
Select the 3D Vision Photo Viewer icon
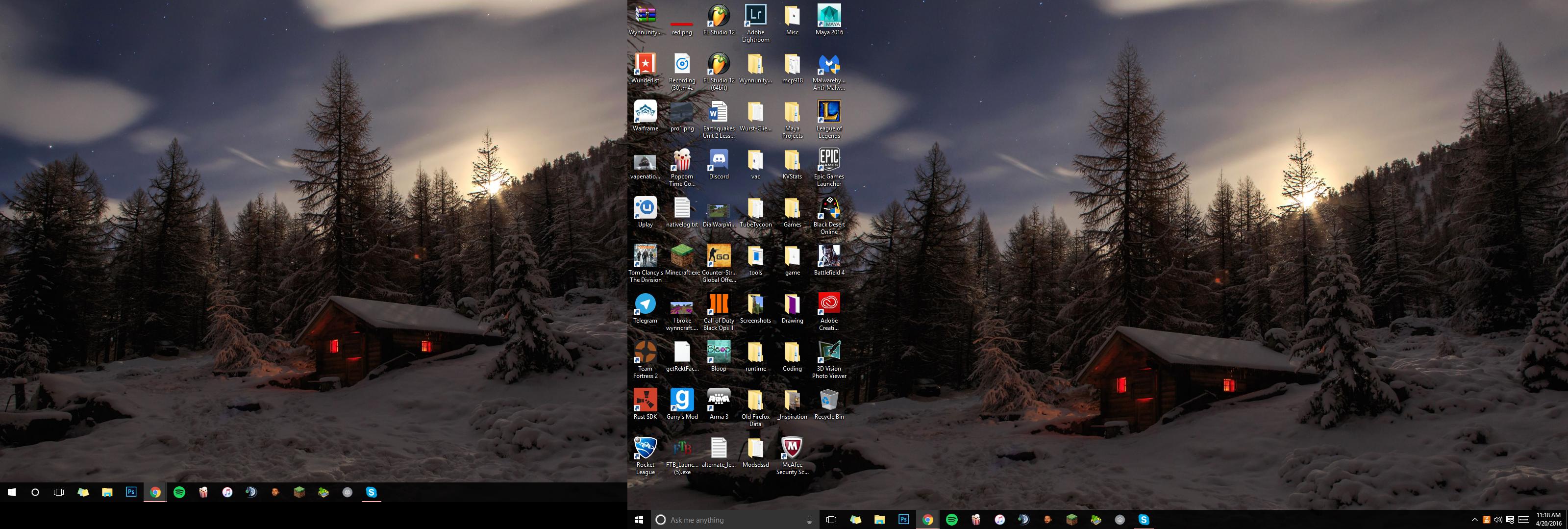pos(829,360)
